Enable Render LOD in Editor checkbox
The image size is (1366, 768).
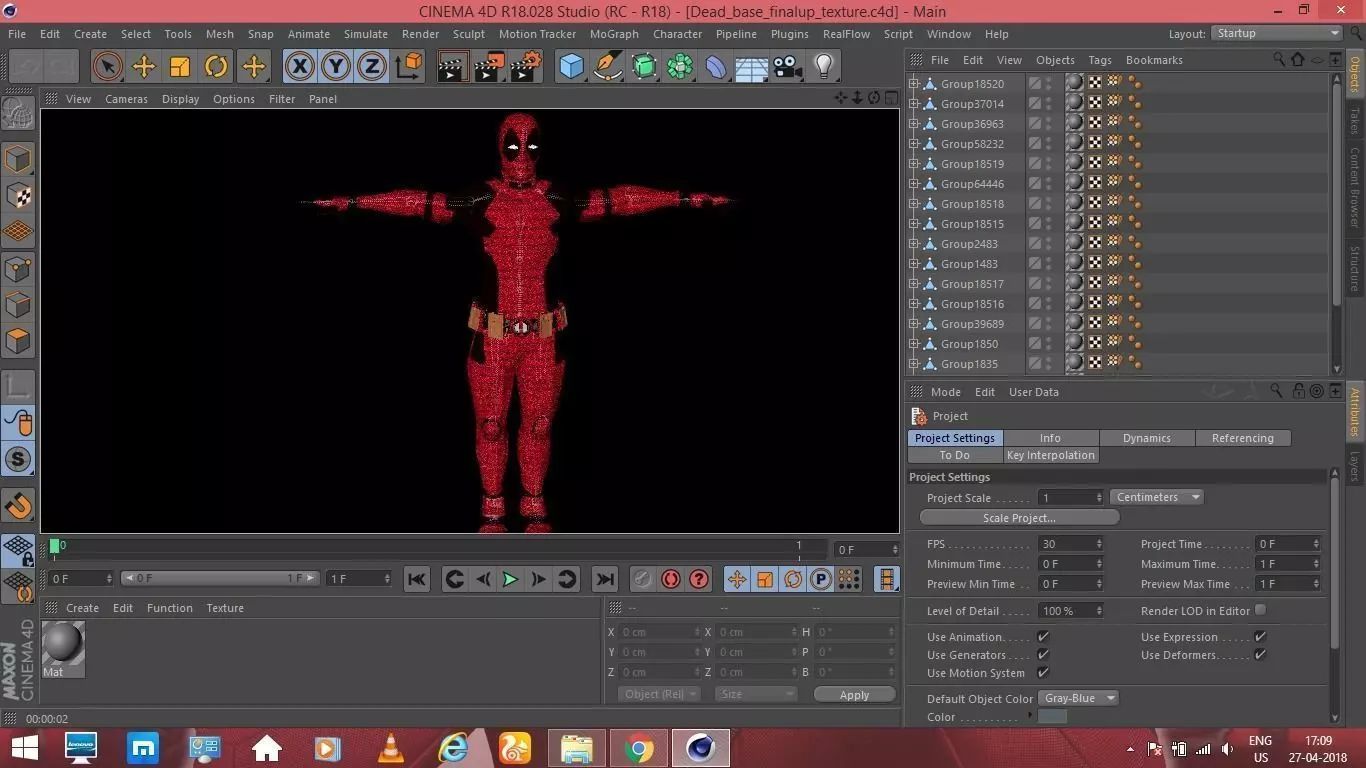coord(1260,610)
